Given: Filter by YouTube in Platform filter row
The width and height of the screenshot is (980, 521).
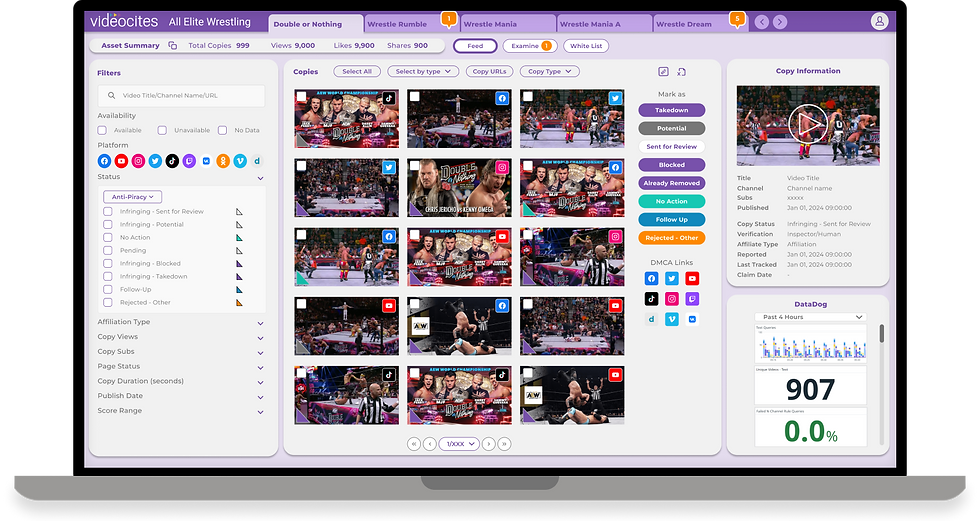Looking at the screenshot, I should pyautogui.click(x=121, y=161).
